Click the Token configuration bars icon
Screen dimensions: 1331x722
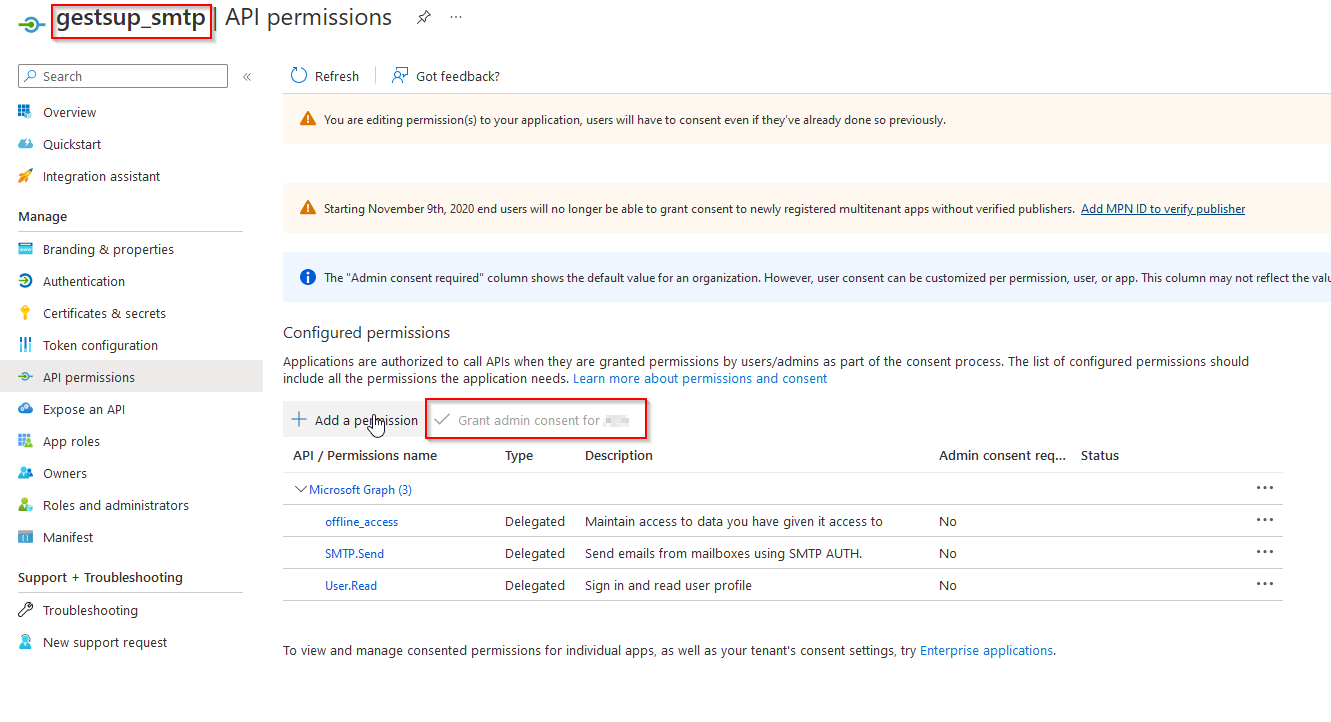point(26,345)
